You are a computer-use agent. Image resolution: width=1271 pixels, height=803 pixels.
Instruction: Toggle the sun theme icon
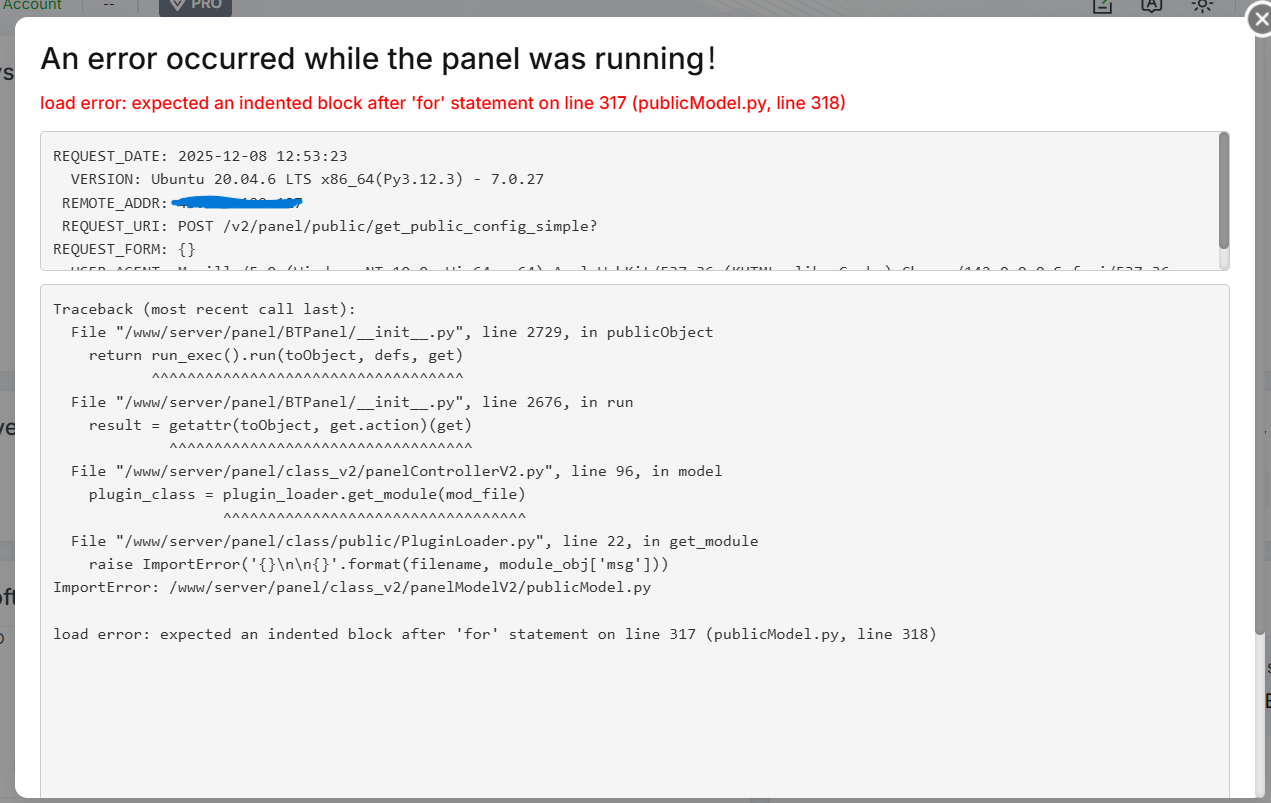[x=1202, y=5]
